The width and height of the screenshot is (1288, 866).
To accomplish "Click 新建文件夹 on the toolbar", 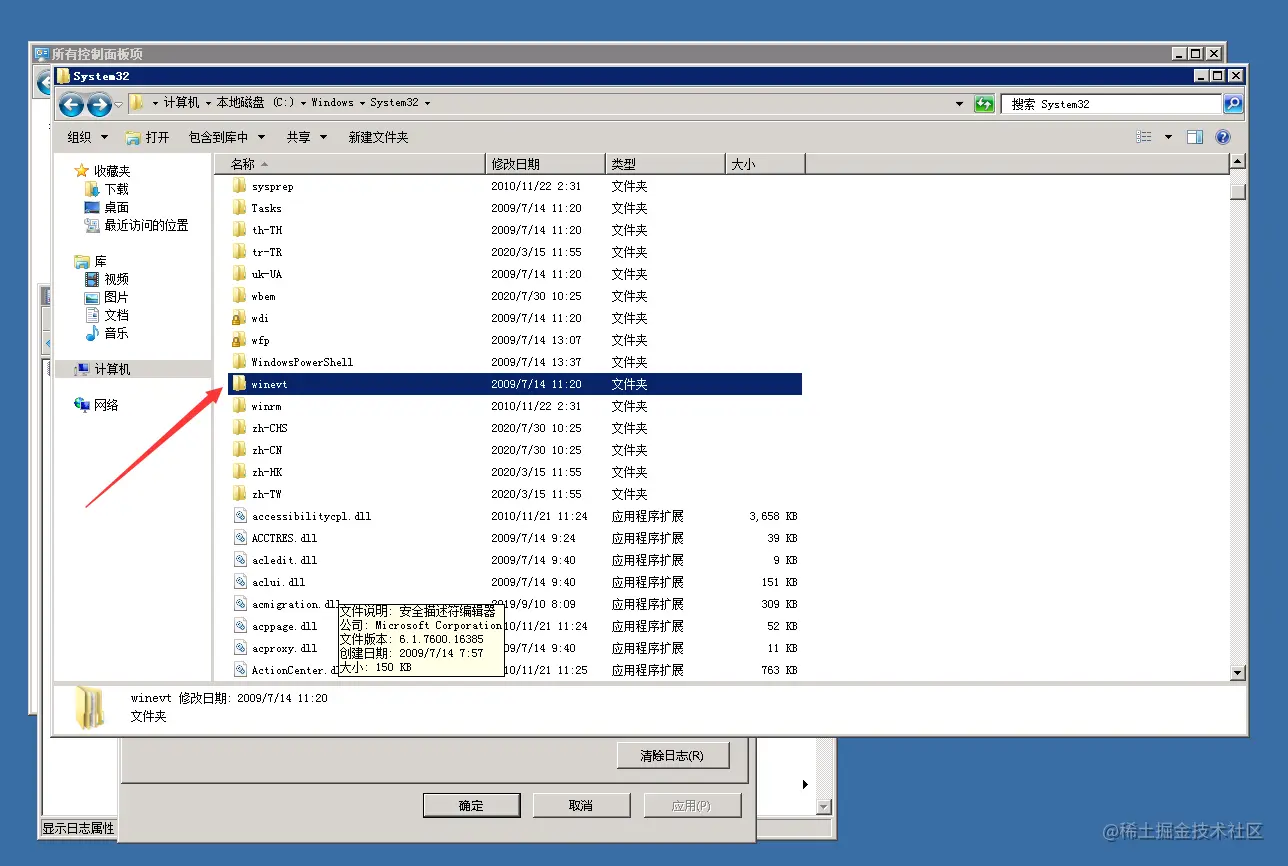I will 378,137.
